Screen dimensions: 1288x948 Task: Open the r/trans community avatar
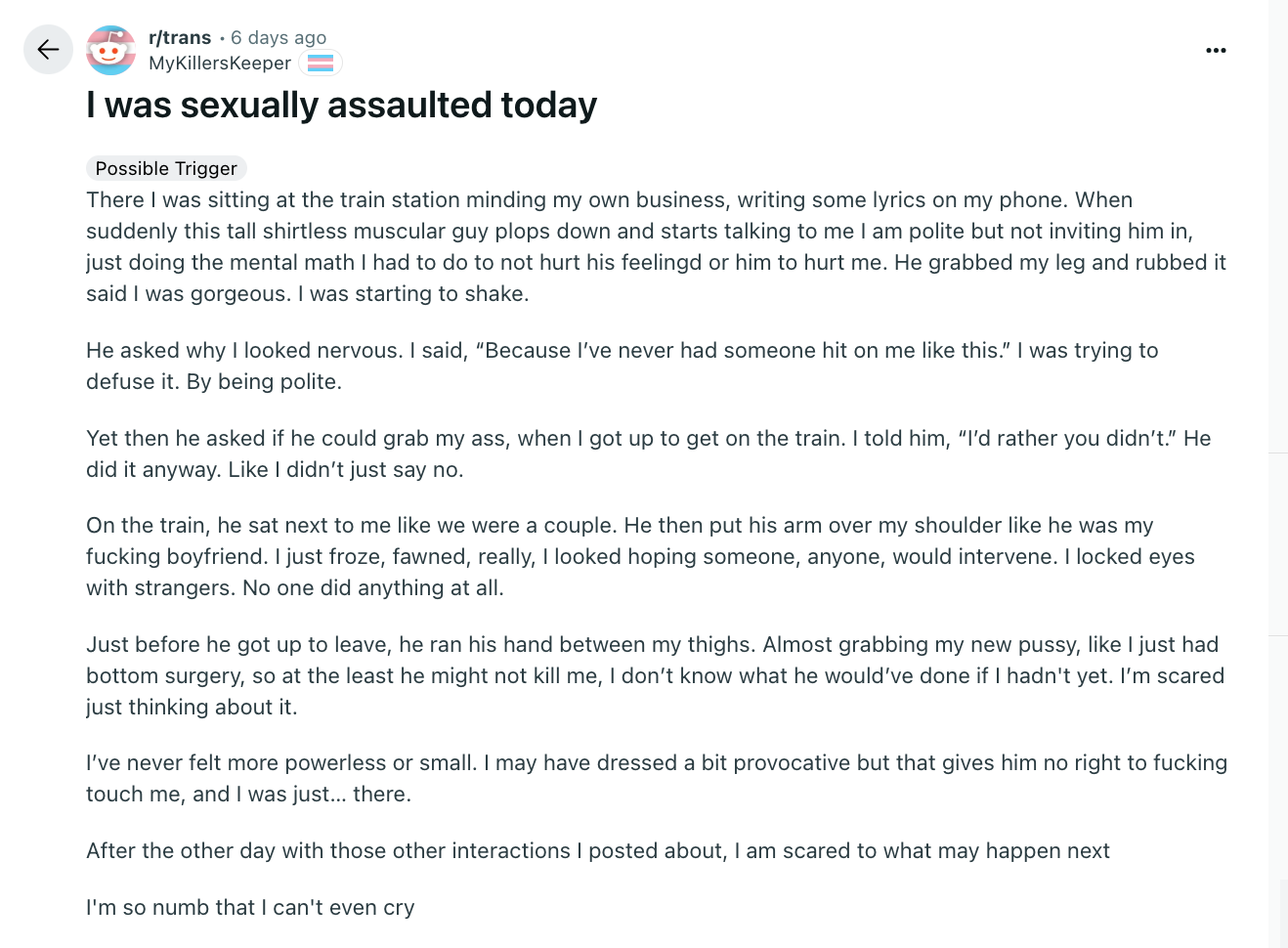[x=111, y=50]
